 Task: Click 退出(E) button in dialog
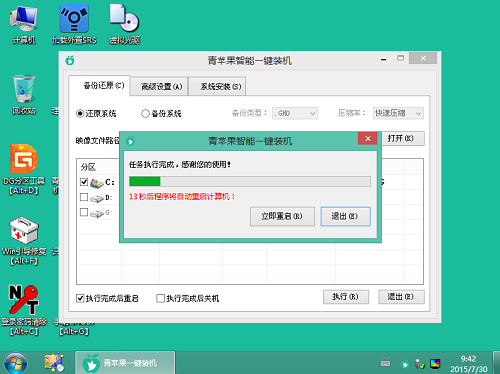click(345, 216)
